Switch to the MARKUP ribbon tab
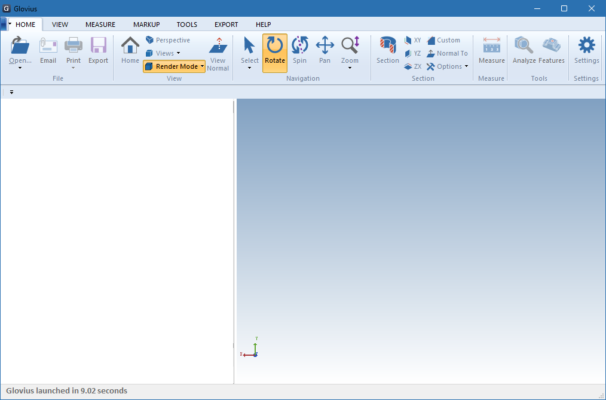 (x=146, y=24)
